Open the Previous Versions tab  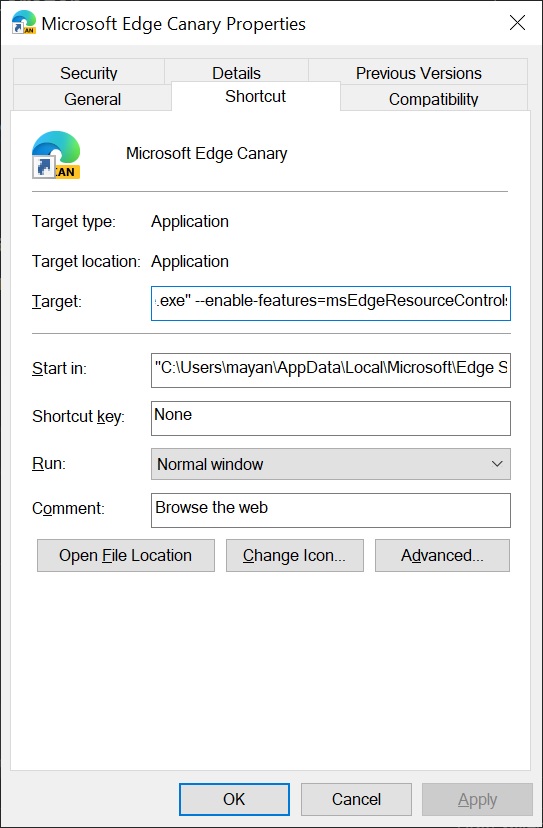tap(418, 73)
